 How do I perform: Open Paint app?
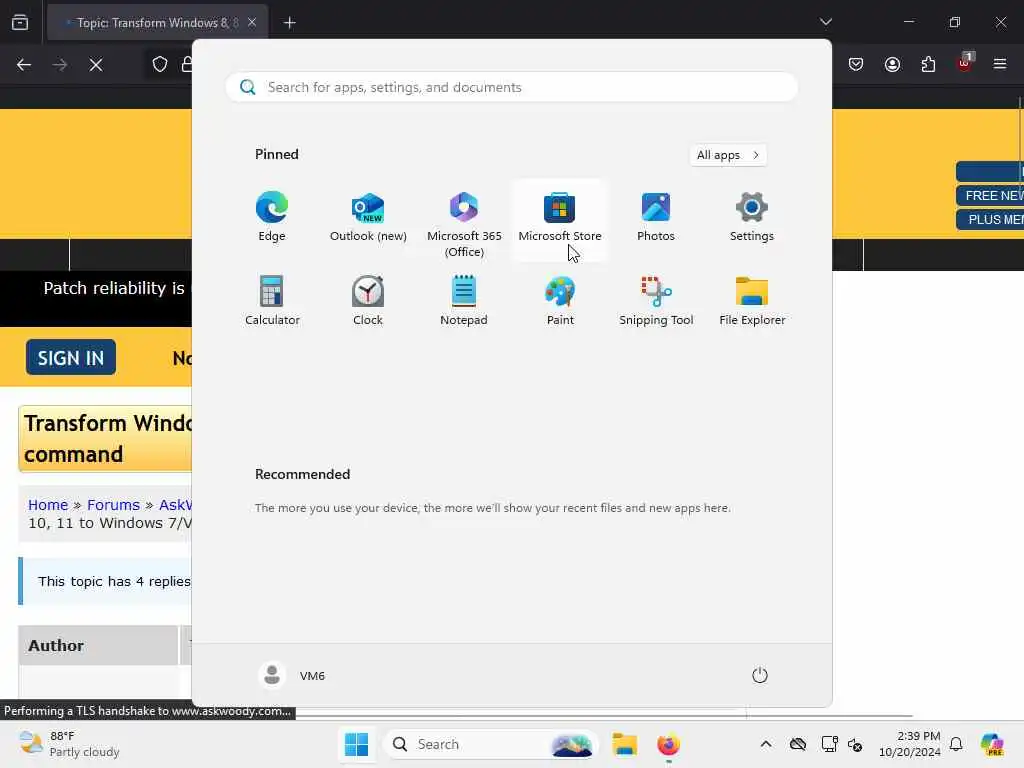(x=560, y=302)
